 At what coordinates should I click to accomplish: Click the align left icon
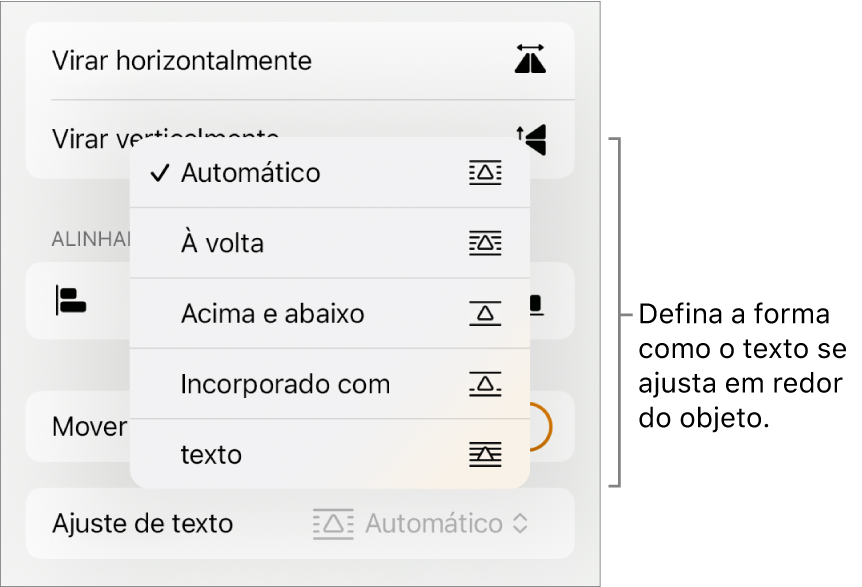[x=71, y=301]
